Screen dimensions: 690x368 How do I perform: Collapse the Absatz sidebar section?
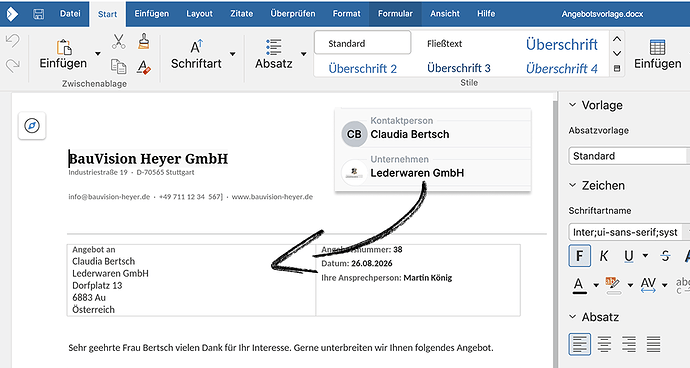[x=573, y=317]
